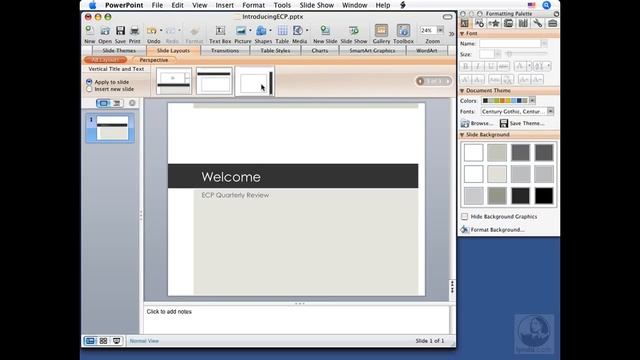Click the Shapes toolbar icon
640x360 pixels.
(261, 31)
